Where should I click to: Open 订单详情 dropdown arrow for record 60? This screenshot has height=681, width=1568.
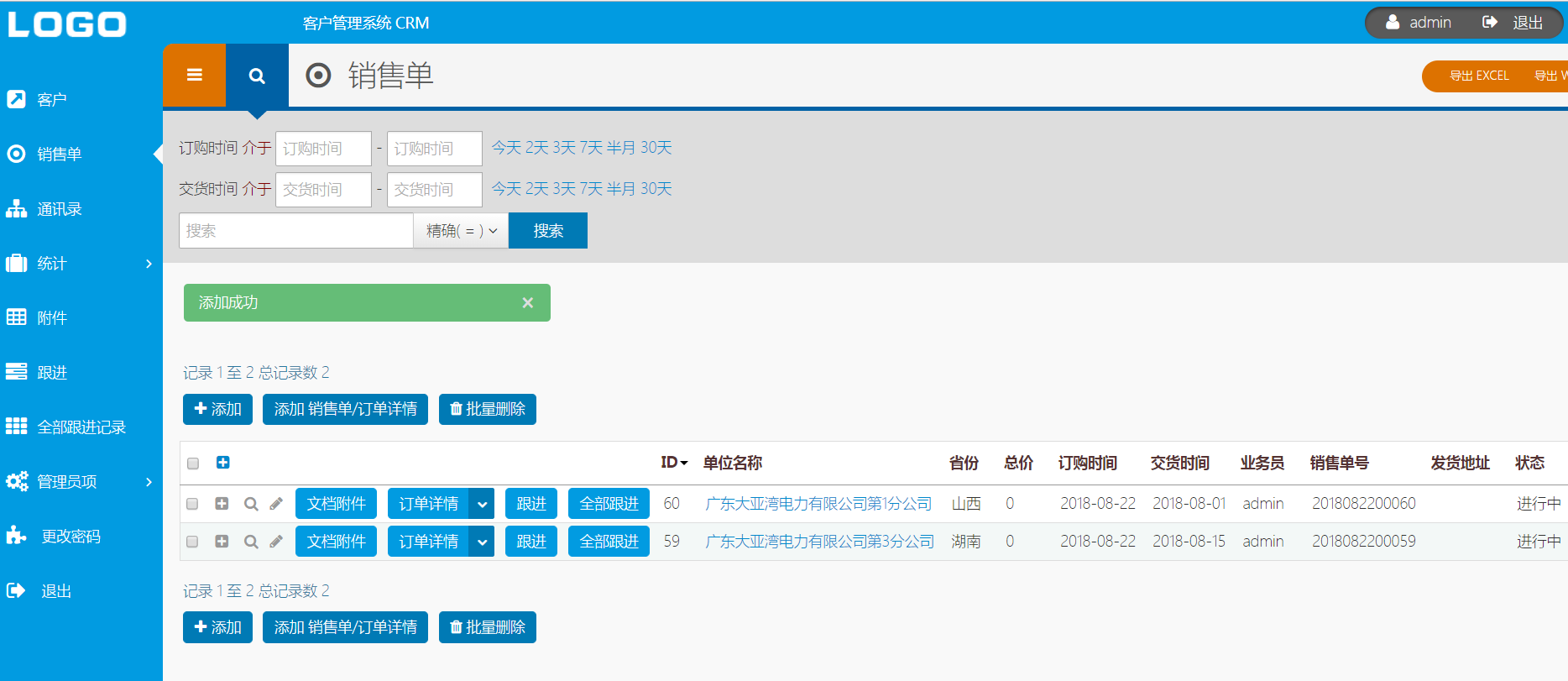click(x=482, y=504)
